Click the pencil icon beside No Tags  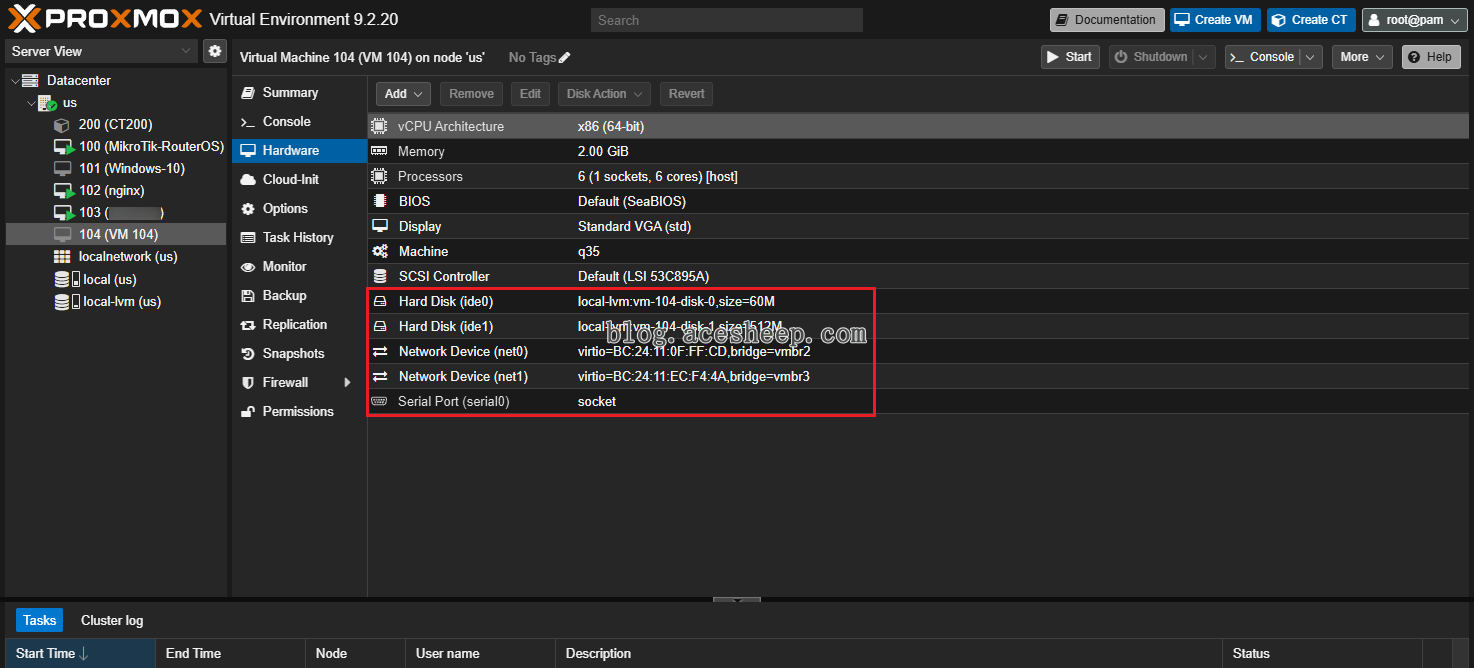[x=564, y=58]
